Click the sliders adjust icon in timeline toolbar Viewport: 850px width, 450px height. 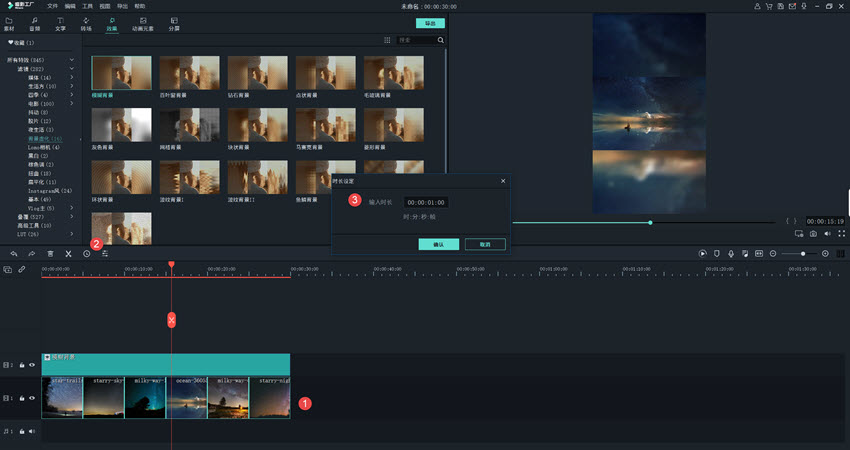click(105, 254)
